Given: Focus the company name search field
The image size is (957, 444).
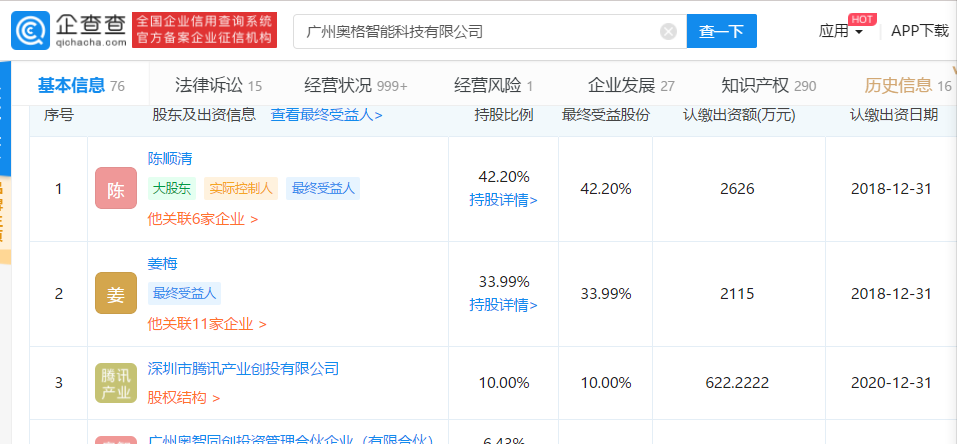Looking at the screenshot, I should [490, 31].
